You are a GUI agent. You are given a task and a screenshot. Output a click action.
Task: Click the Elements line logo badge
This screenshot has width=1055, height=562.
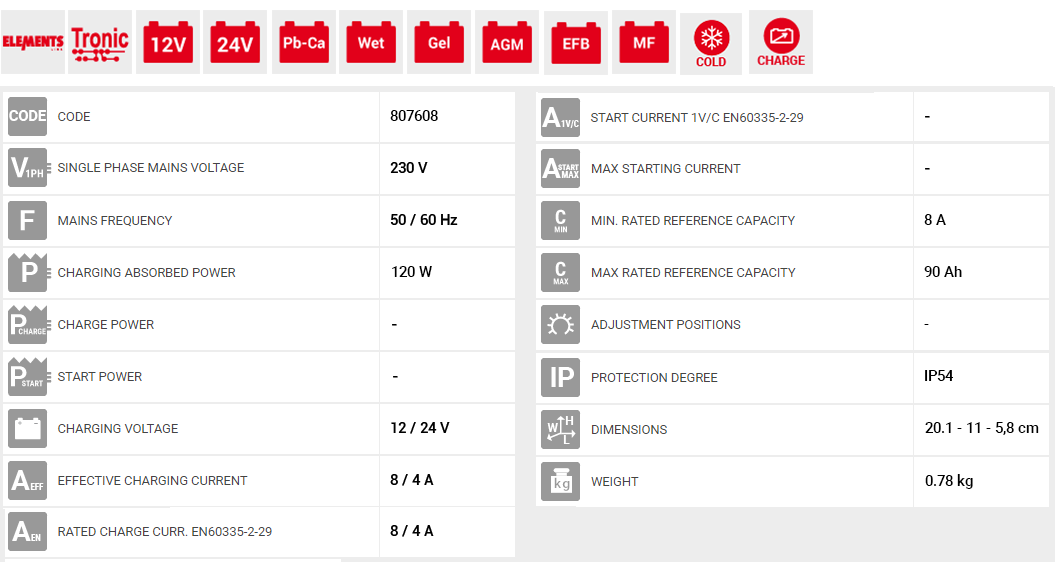coord(33,42)
